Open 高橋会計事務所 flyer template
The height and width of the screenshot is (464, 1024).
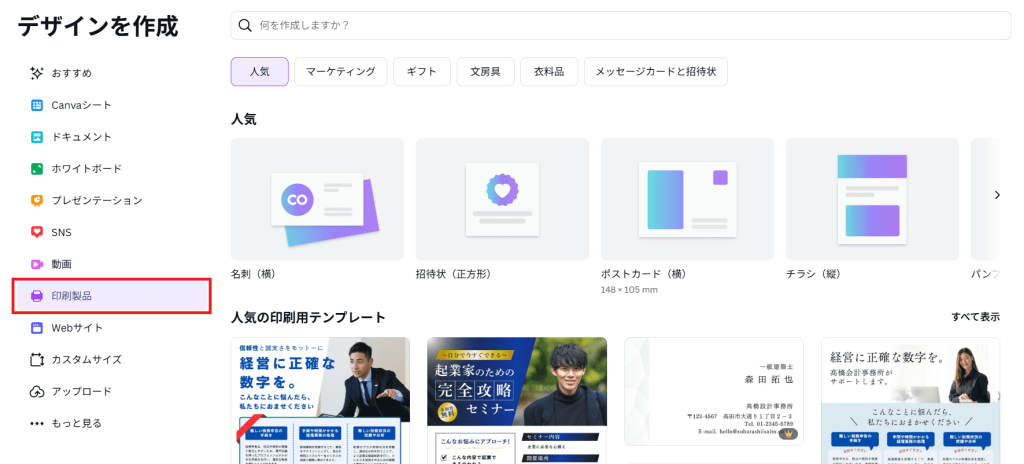910,401
